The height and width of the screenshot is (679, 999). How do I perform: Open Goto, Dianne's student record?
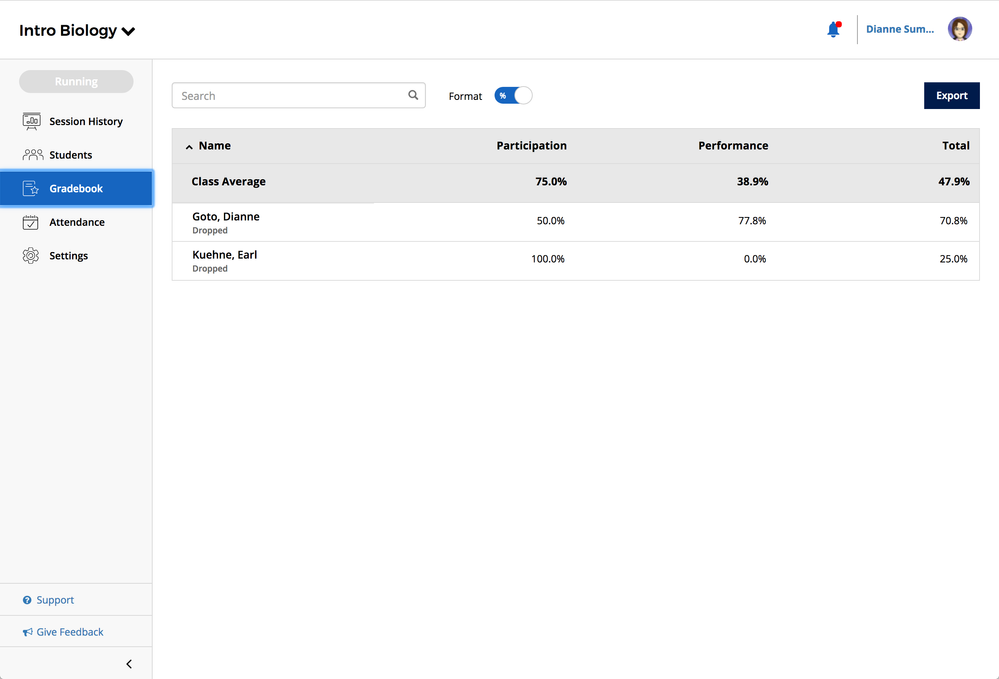tap(226, 217)
